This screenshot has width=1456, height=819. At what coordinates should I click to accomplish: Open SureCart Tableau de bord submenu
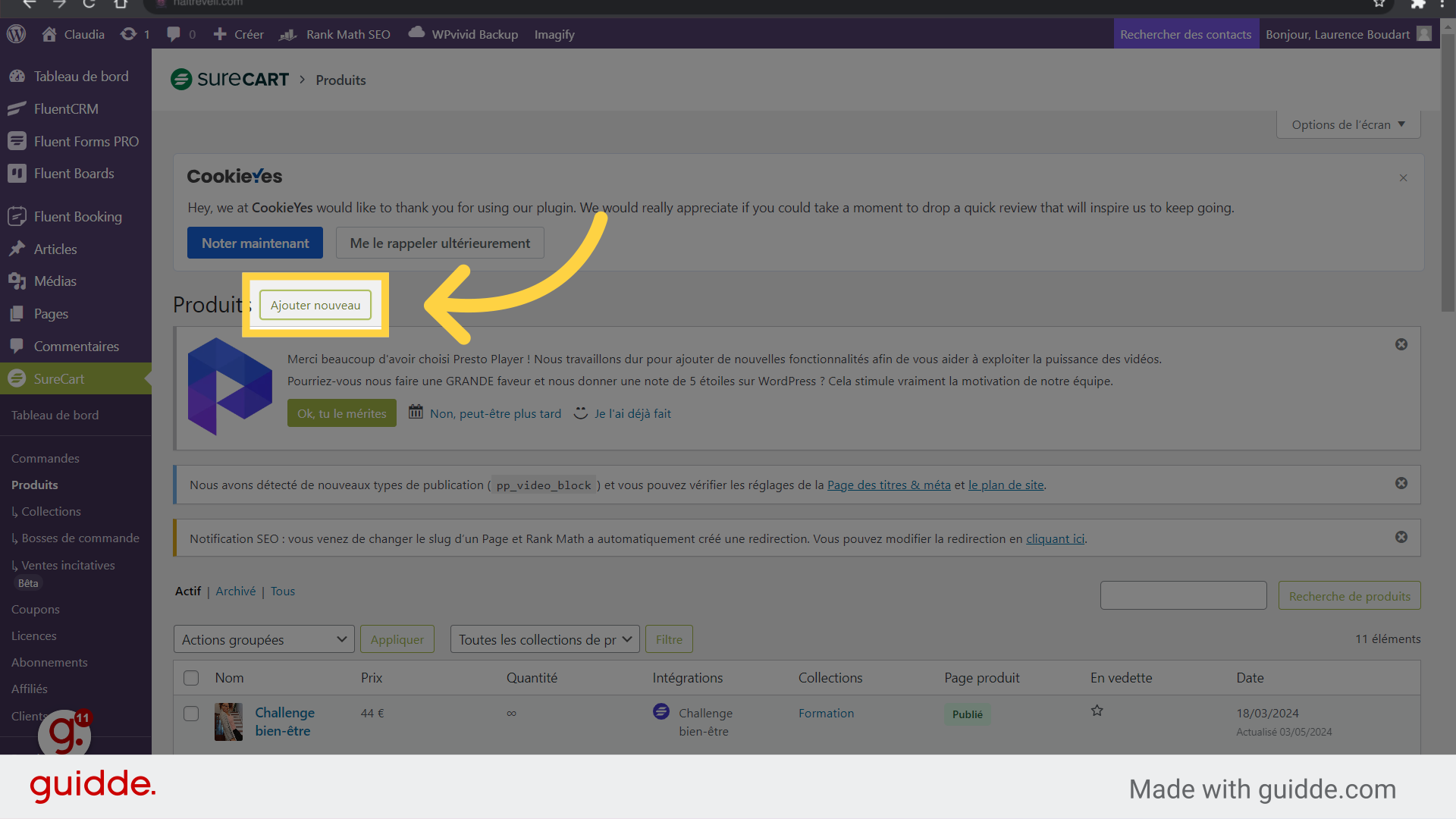point(55,415)
